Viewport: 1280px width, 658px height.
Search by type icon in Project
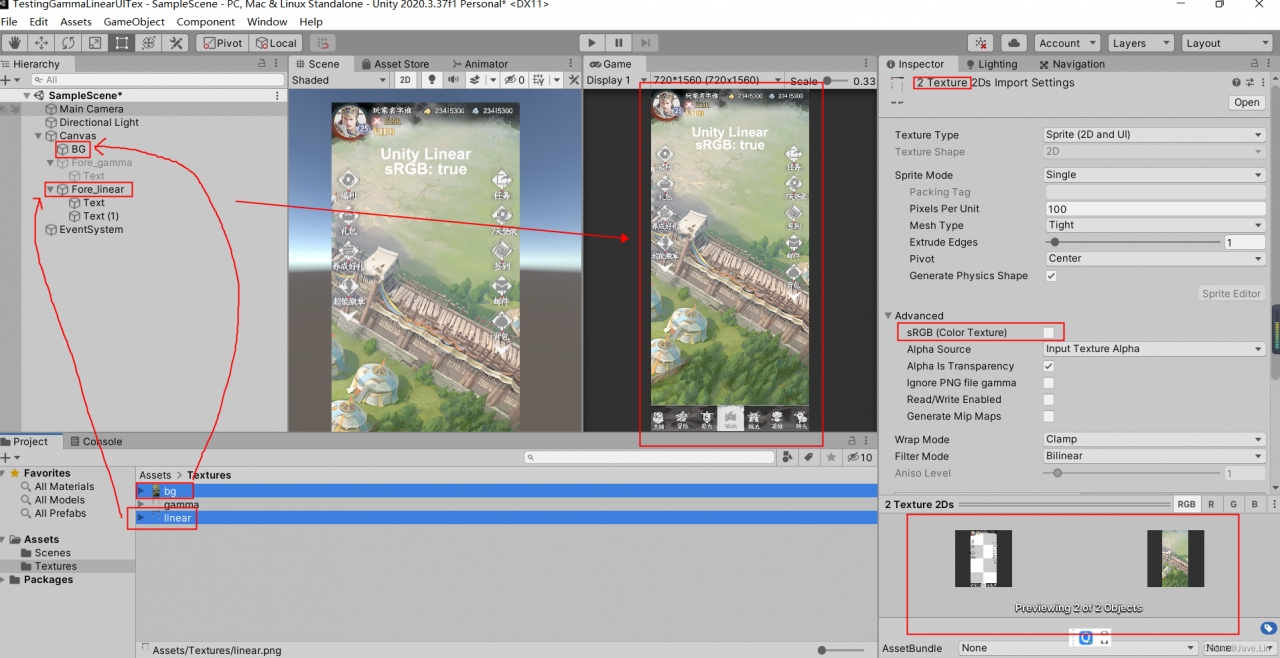coord(788,457)
